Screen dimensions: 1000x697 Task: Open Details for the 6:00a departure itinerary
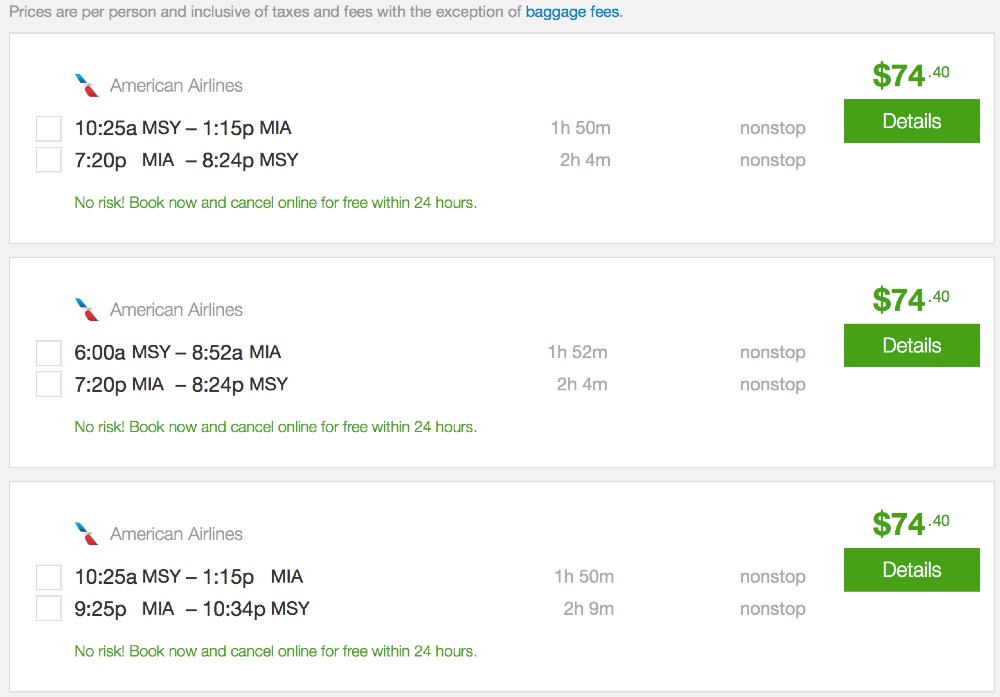point(911,345)
